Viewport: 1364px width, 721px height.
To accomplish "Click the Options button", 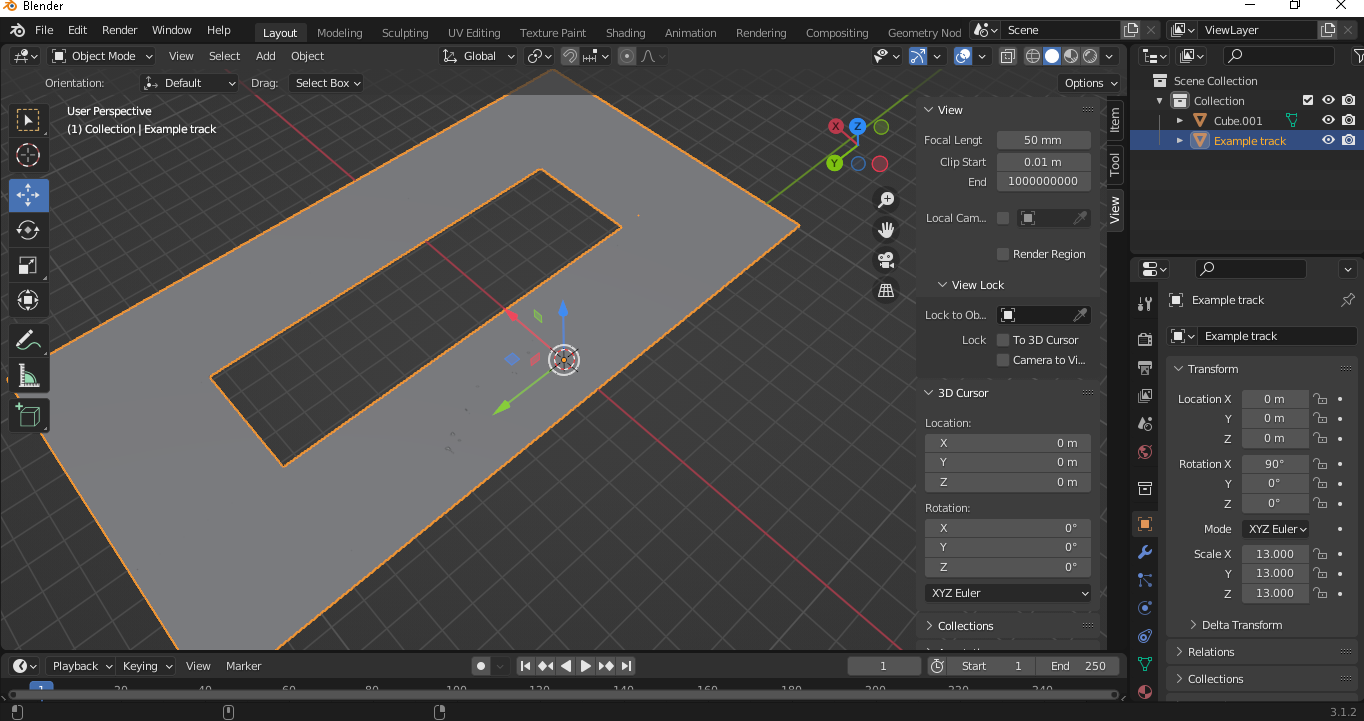I will click(x=1090, y=83).
